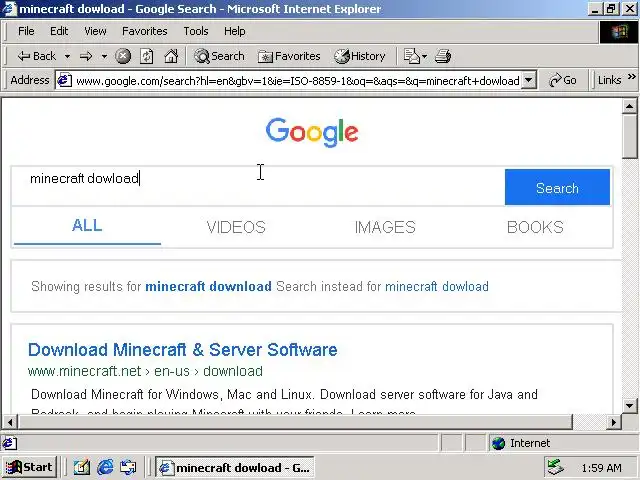Click the Windows logo throbber icon
Viewport: 640px width, 480px height.
coord(619,31)
